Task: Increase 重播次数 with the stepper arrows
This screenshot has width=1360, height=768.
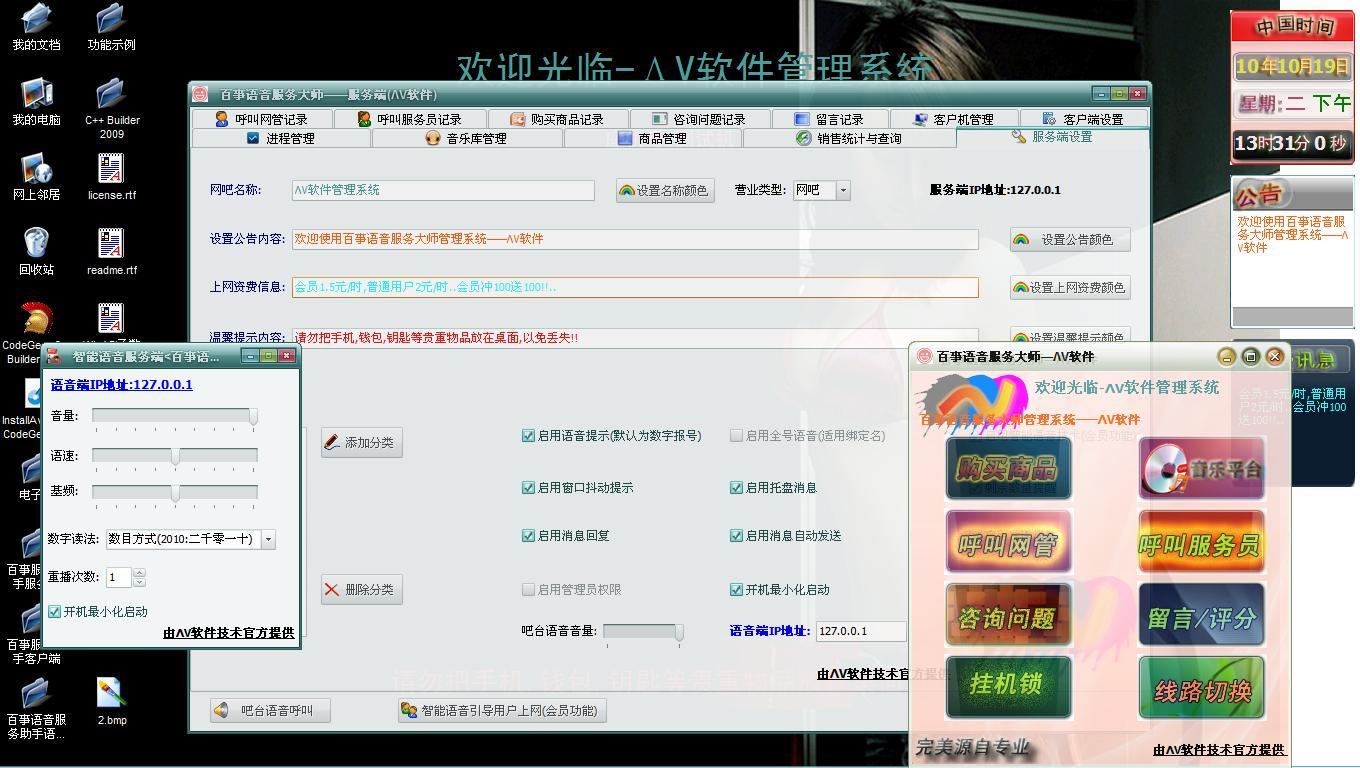Action: (x=139, y=573)
